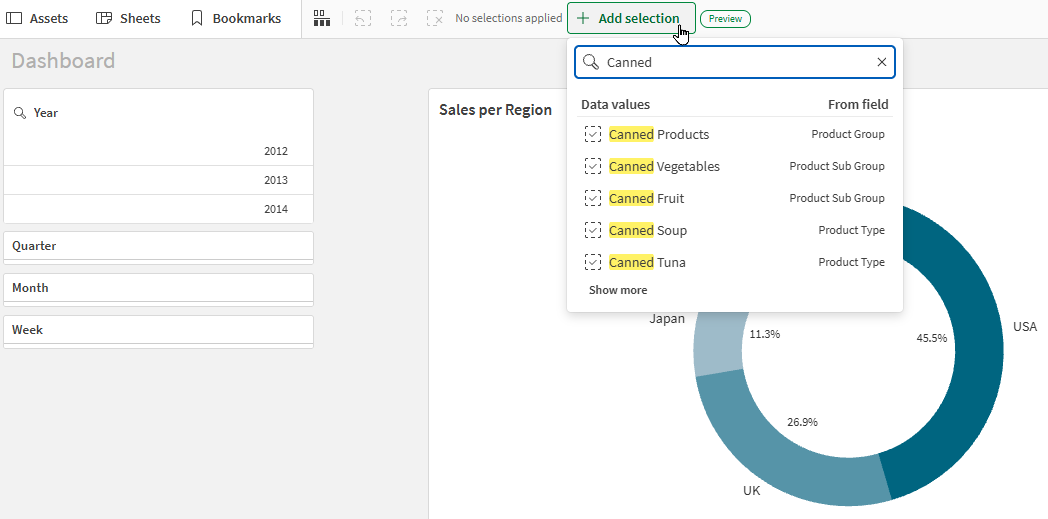Open the selections tool grid icon
The image size is (1048, 519).
[x=322, y=18]
